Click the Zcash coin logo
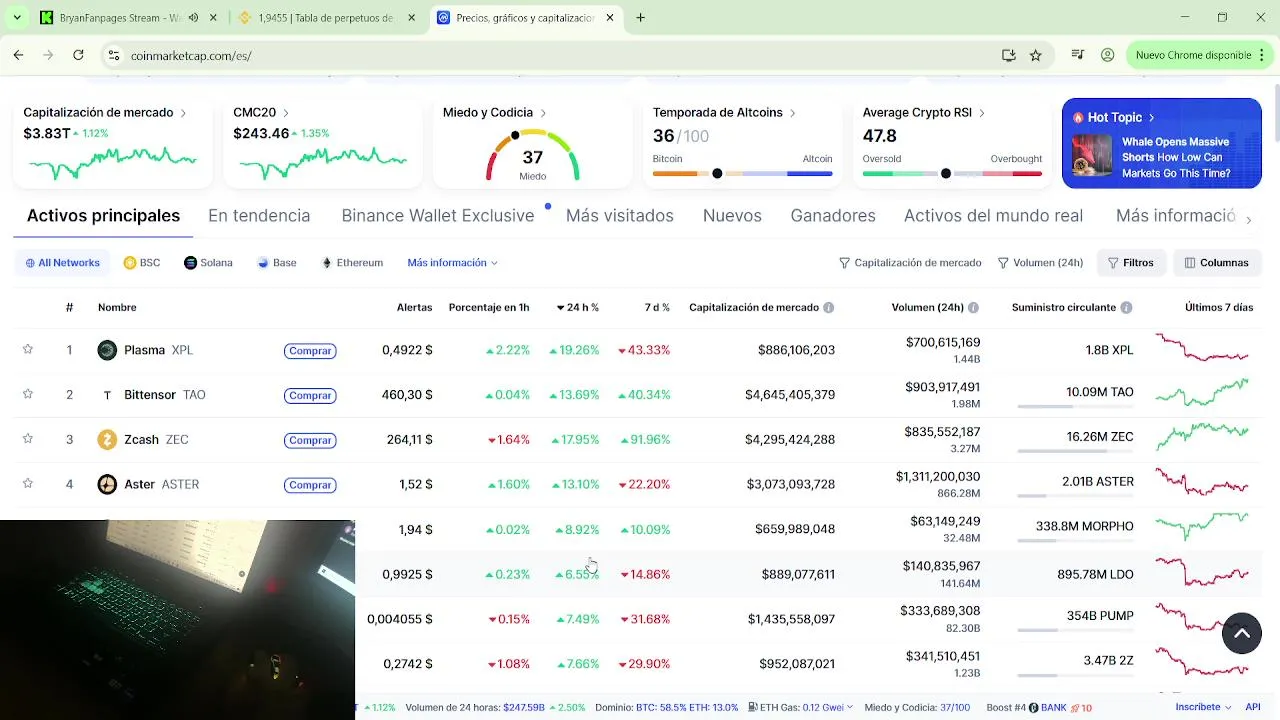Image resolution: width=1280 pixels, height=720 pixels. pos(107,440)
